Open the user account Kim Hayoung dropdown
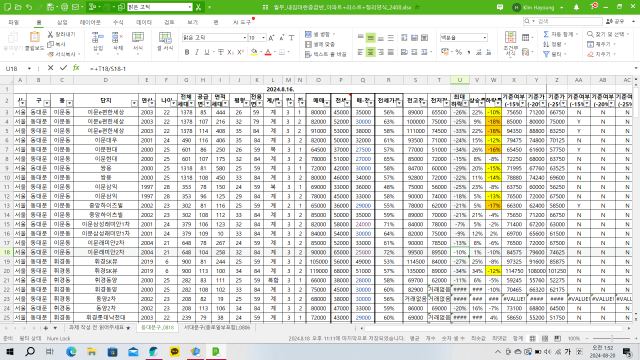The height and width of the screenshot is (360, 640). tap(561, 7)
